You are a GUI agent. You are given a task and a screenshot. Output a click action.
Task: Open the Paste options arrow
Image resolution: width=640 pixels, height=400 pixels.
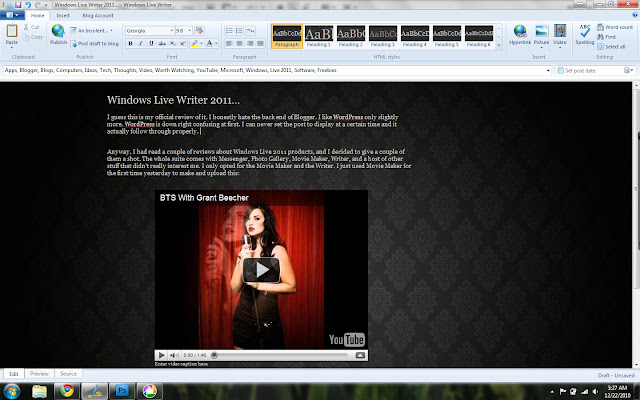[12, 47]
